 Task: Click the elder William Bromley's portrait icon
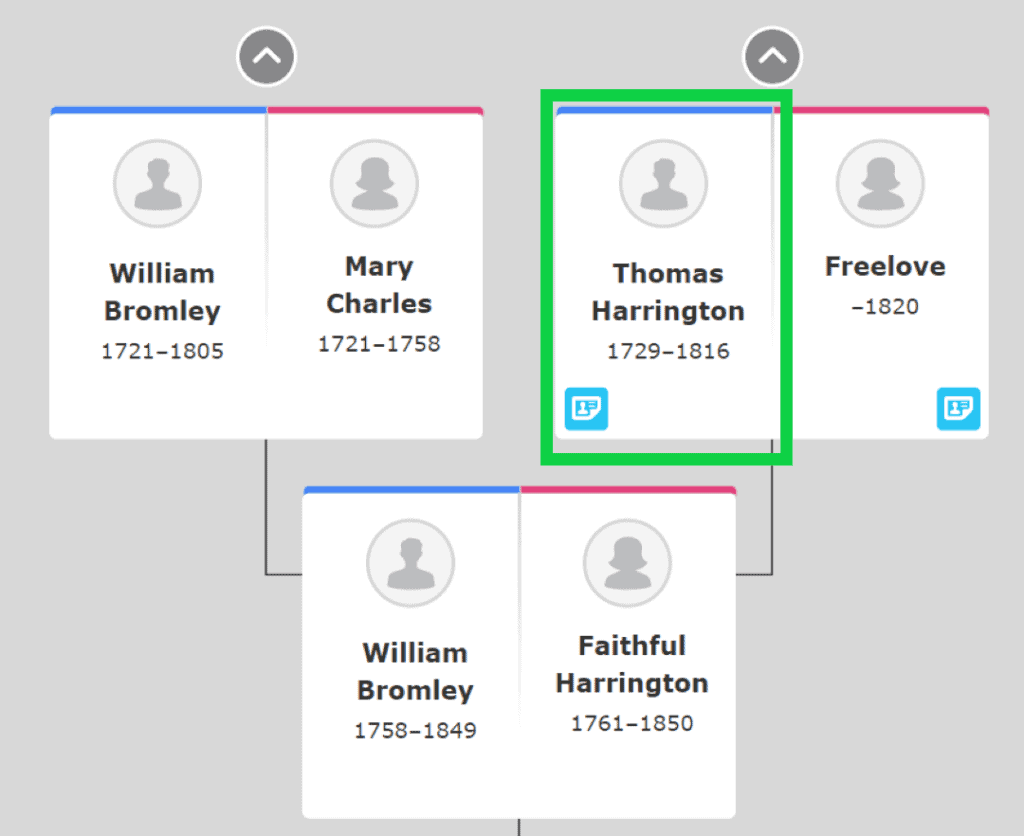(x=158, y=183)
